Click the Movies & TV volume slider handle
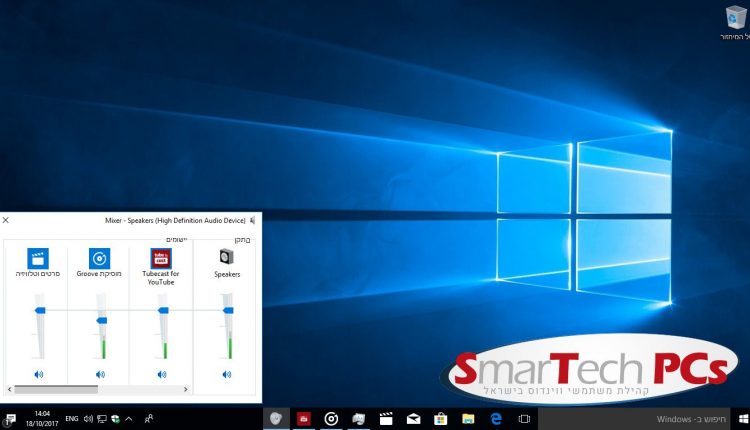 [x=40, y=310]
